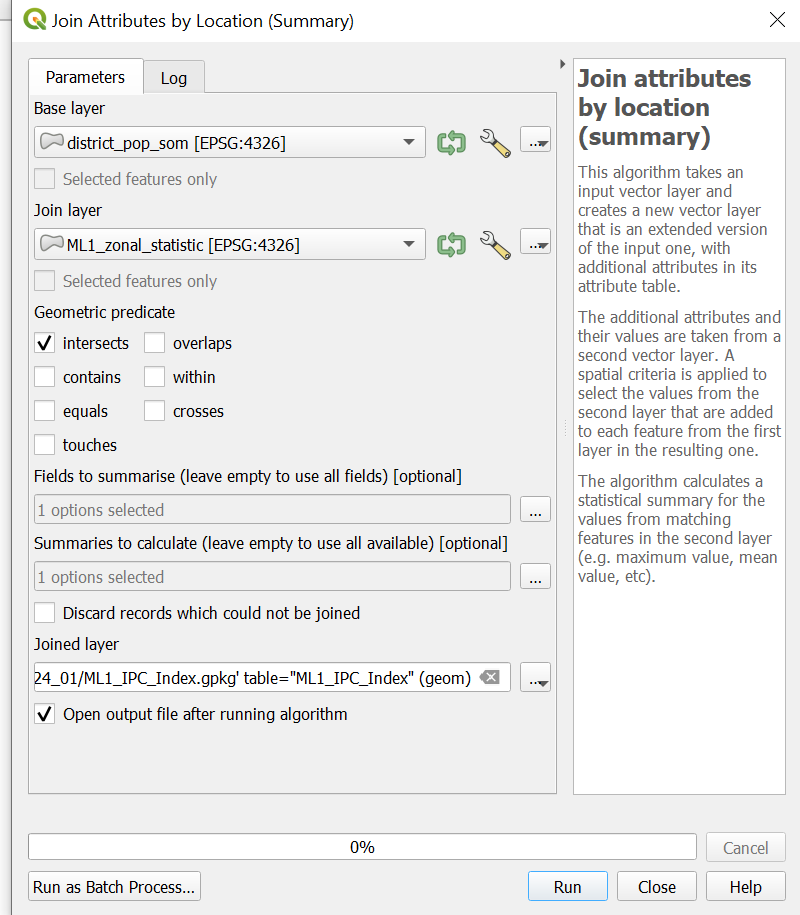Open the Joined layer save options menu
The width and height of the screenshot is (800, 915).
pyautogui.click(x=536, y=678)
